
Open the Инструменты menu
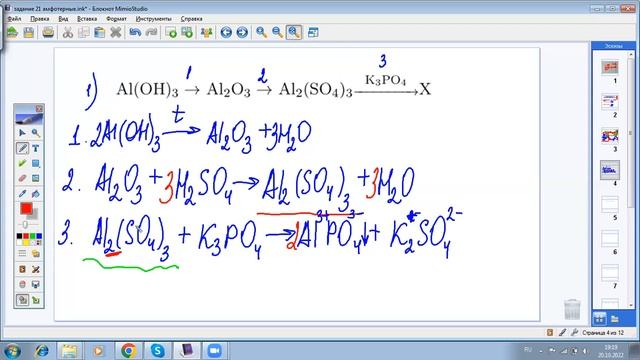tap(153, 19)
